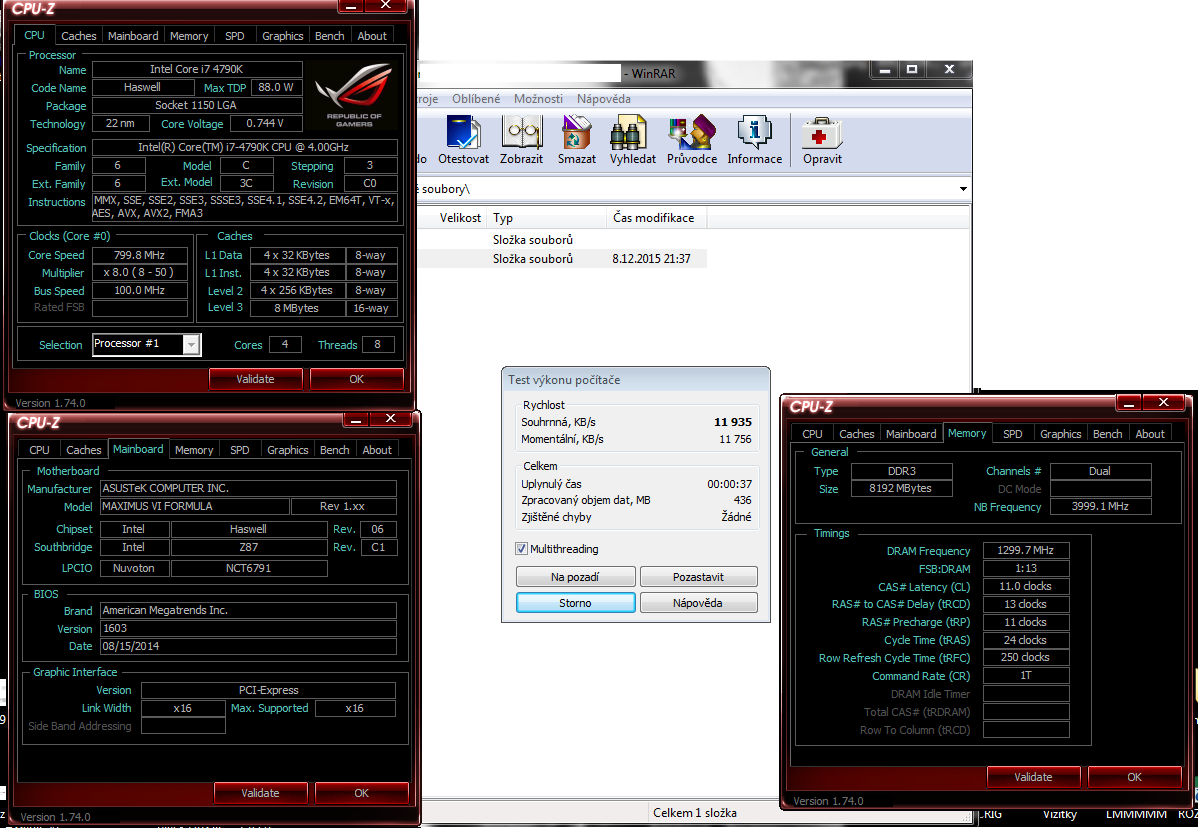Click the Informace info icon in WinRAR

click(755, 140)
